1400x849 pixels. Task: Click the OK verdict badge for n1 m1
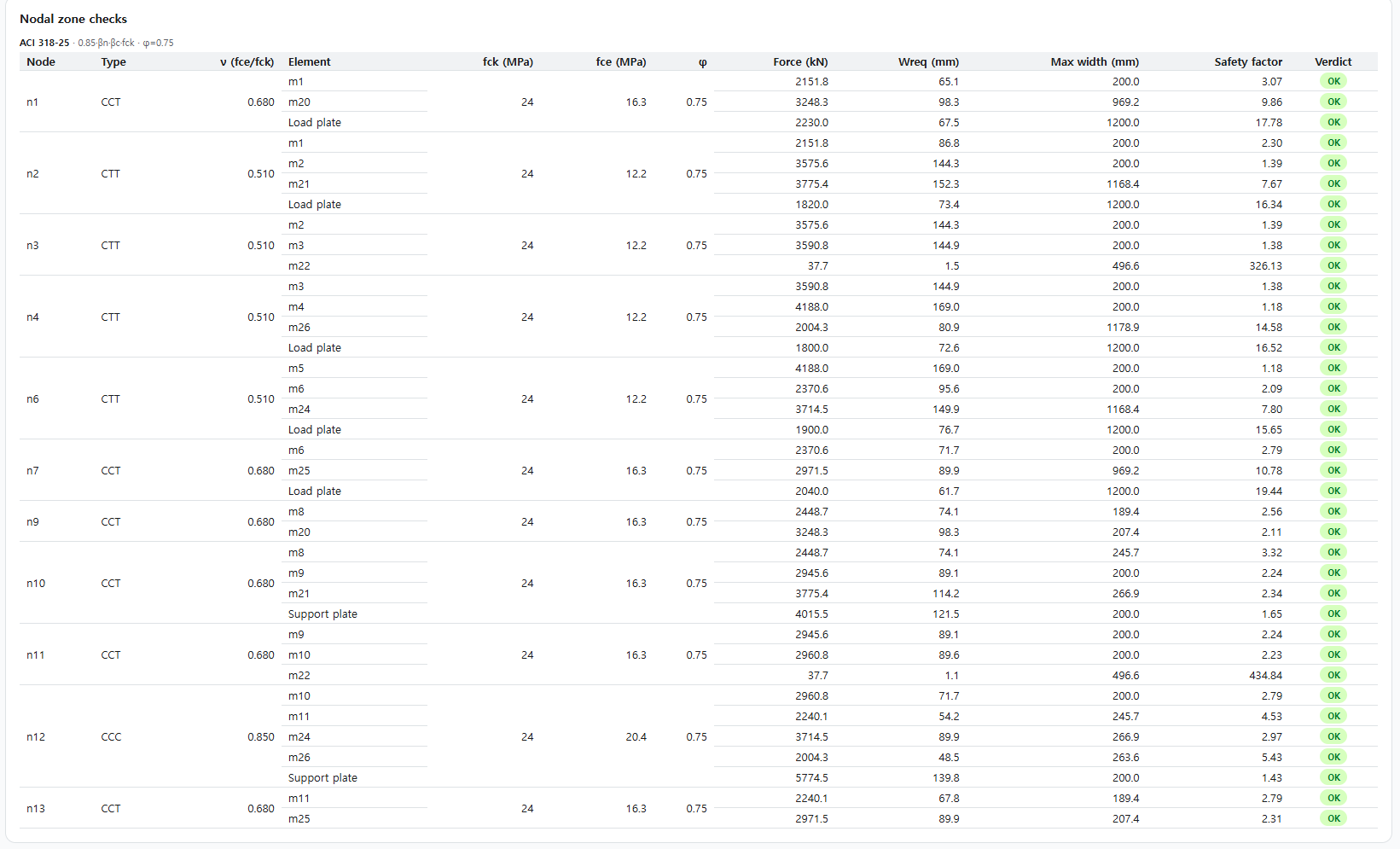point(1333,81)
